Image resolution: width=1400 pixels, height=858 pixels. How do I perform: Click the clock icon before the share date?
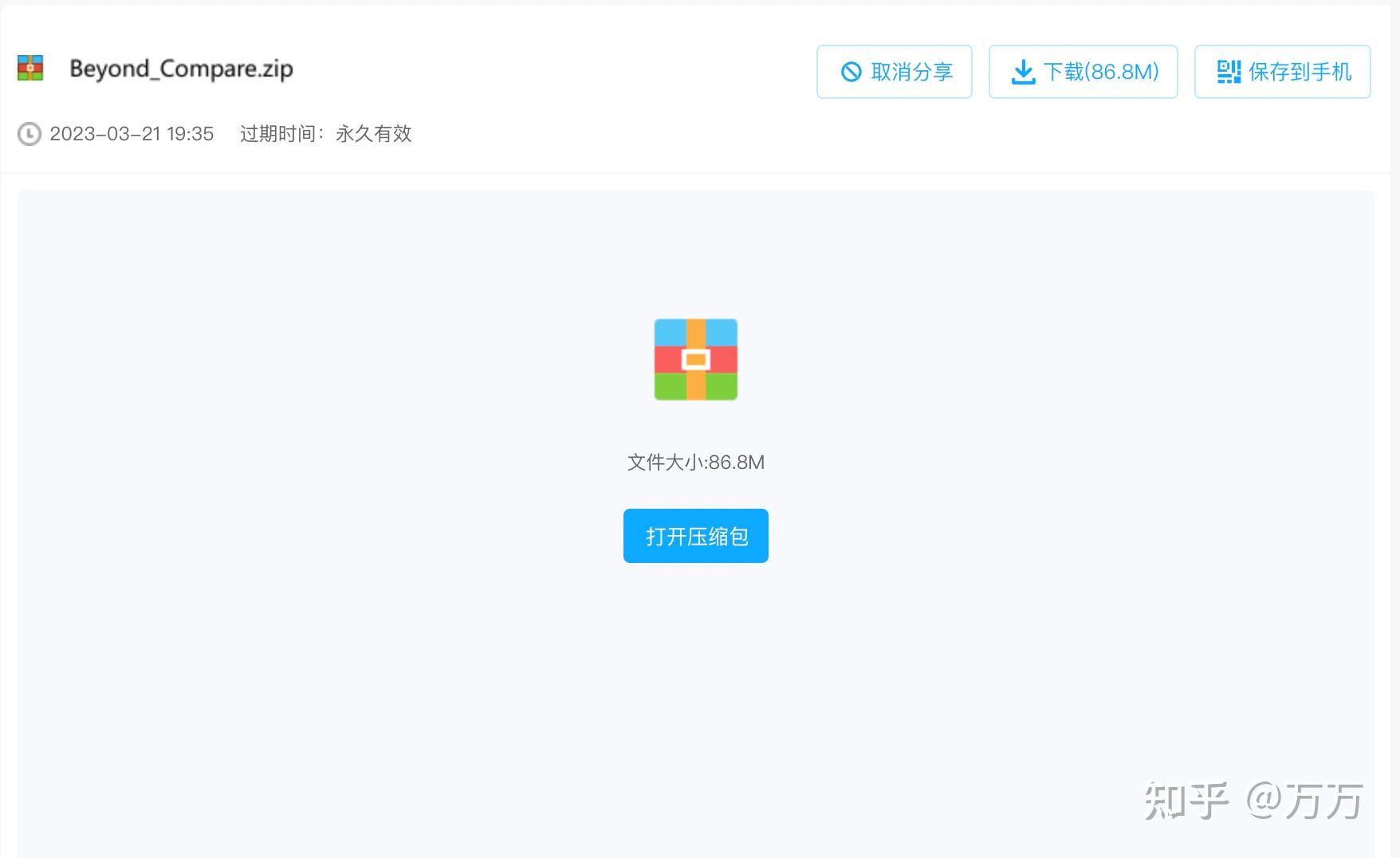[29, 134]
